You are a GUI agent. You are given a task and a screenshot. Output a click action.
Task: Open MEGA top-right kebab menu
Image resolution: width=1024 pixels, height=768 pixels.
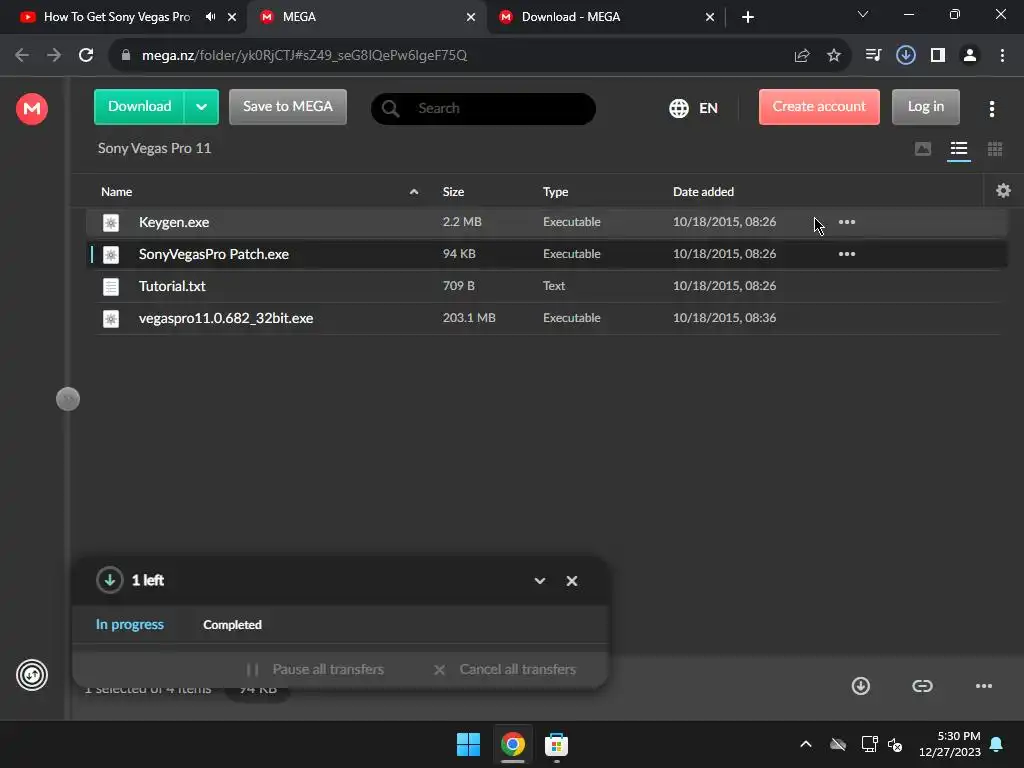click(x=991, y=109)
